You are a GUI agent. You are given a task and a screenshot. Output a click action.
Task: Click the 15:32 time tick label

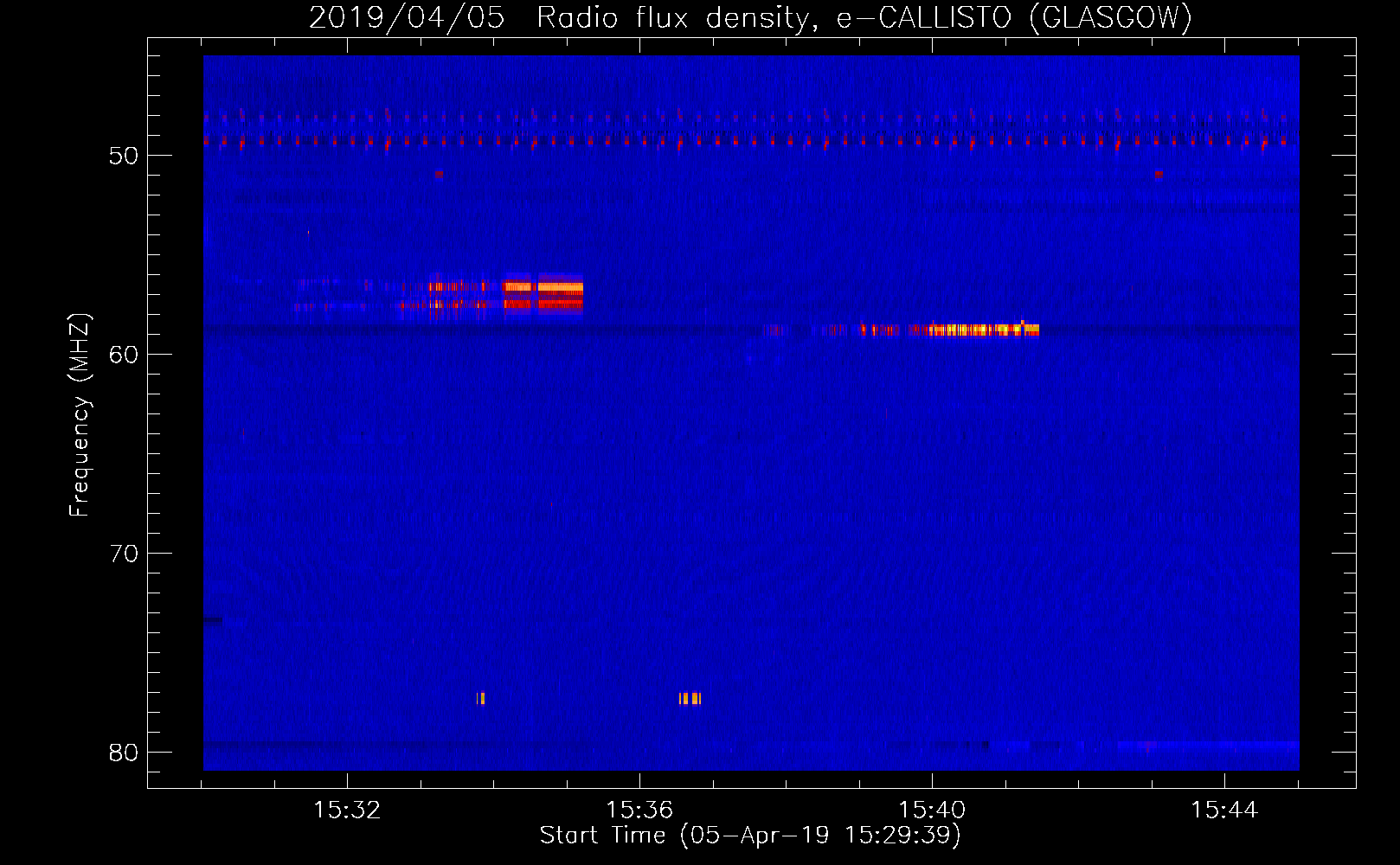pos(347,810)
